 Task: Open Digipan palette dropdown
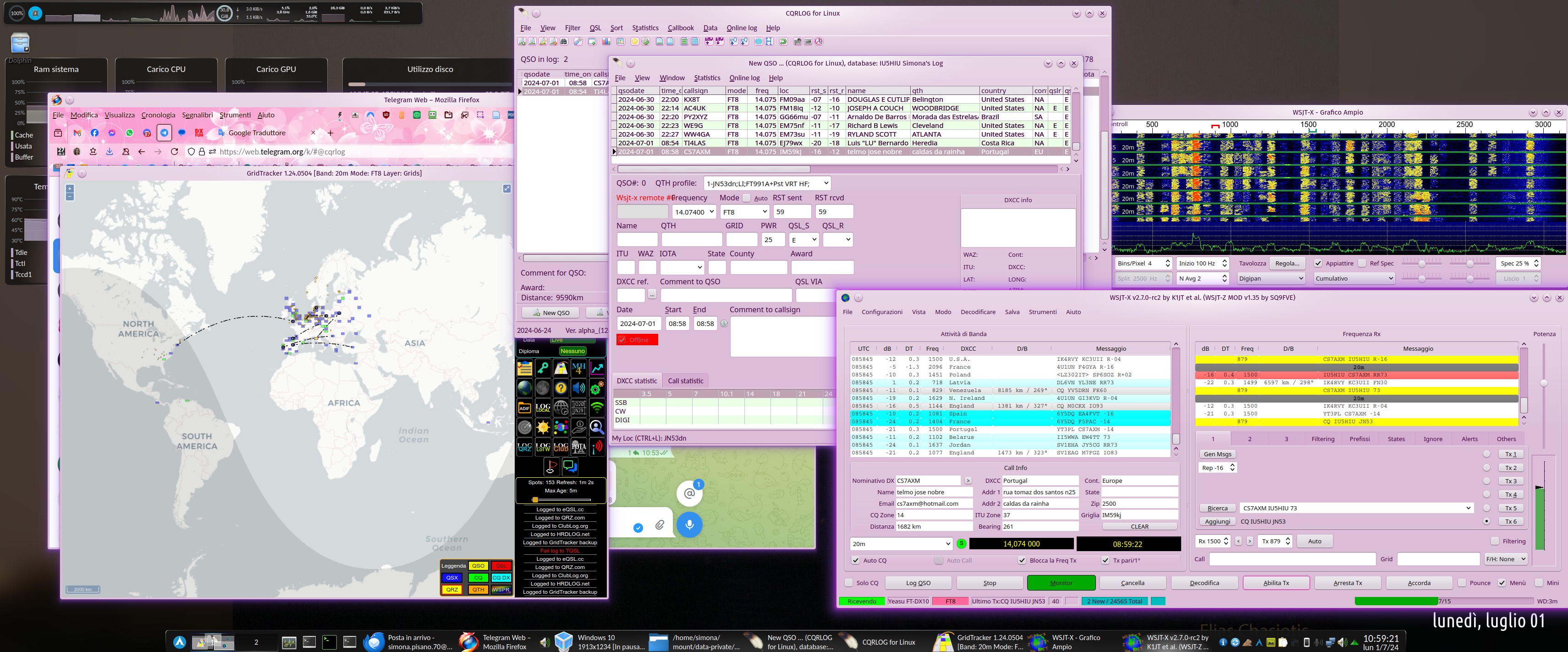[x=1271, y=278]
